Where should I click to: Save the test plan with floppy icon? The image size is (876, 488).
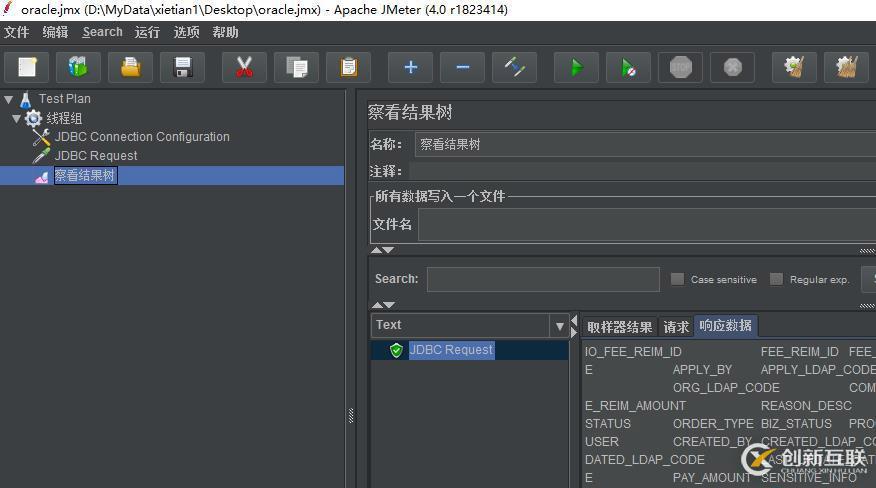point(182,68)
